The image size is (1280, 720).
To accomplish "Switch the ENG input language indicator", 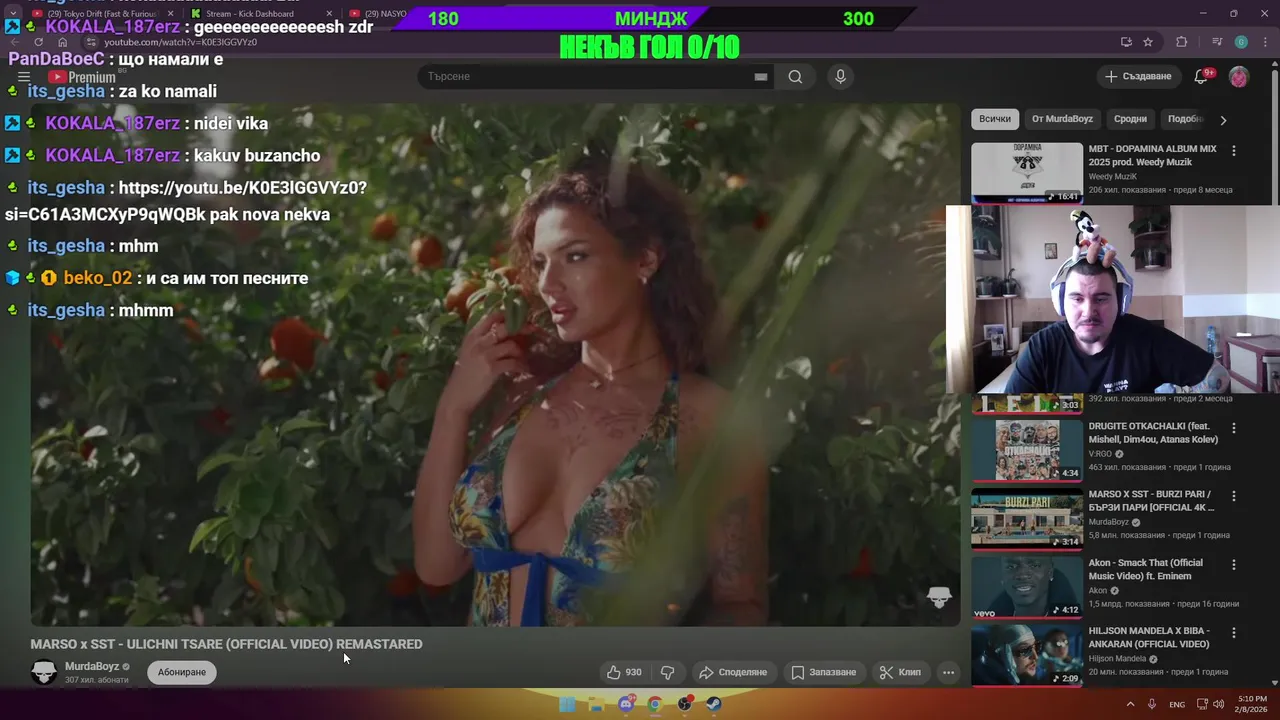I will pyautogui.click(x=1177, y=704).
